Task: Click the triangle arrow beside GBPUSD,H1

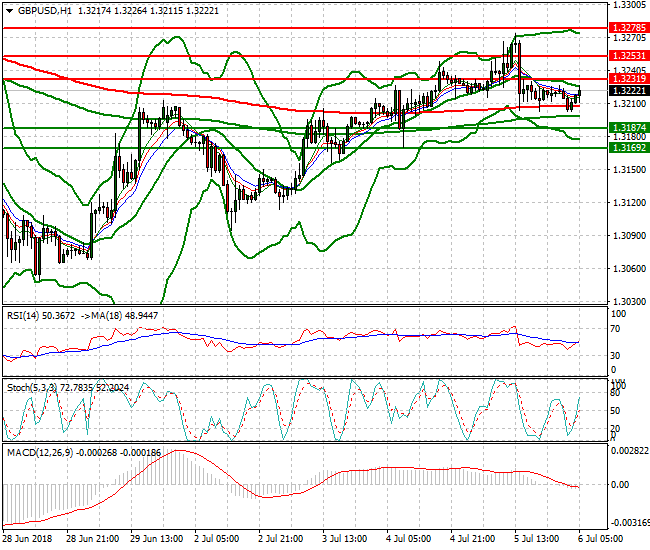Action: coord(10,11)
